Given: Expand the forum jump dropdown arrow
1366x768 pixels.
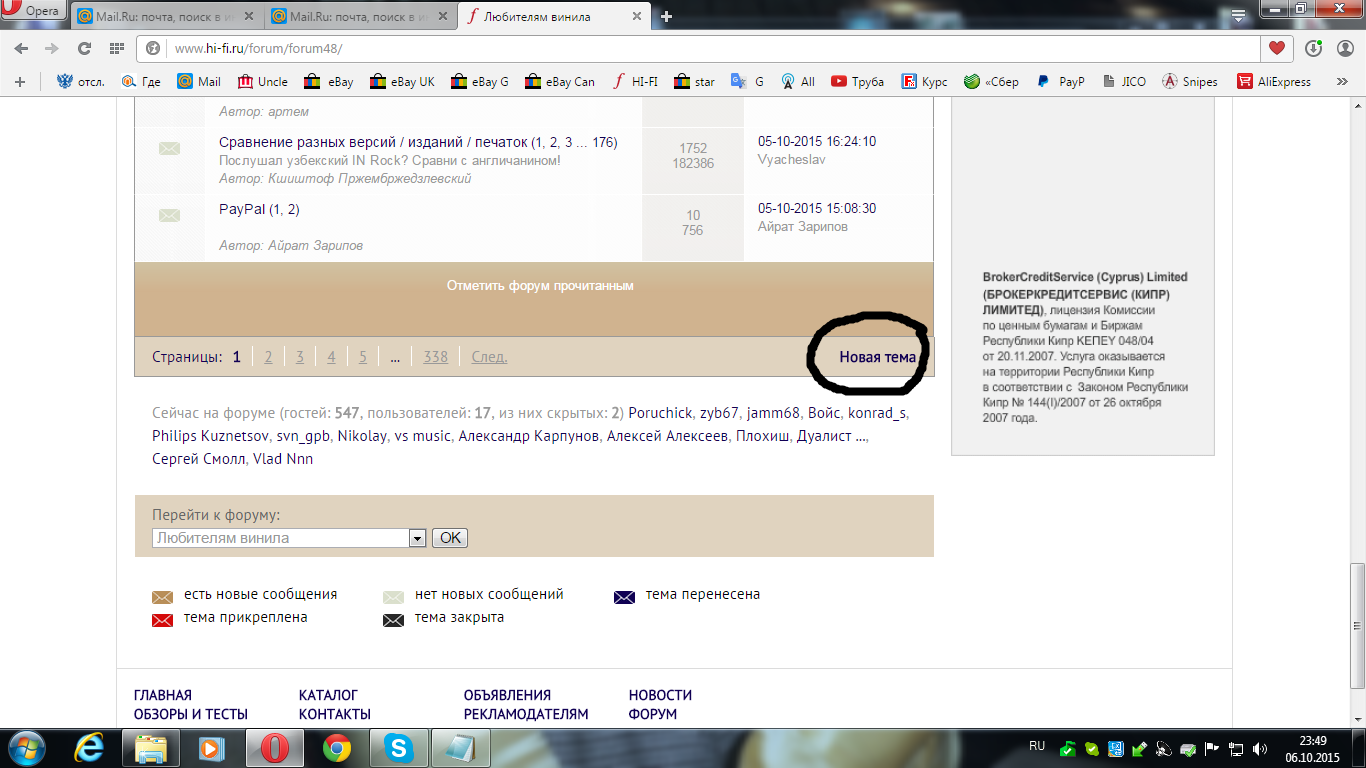Looking at the screenshot, I should [x=417, y=538].
